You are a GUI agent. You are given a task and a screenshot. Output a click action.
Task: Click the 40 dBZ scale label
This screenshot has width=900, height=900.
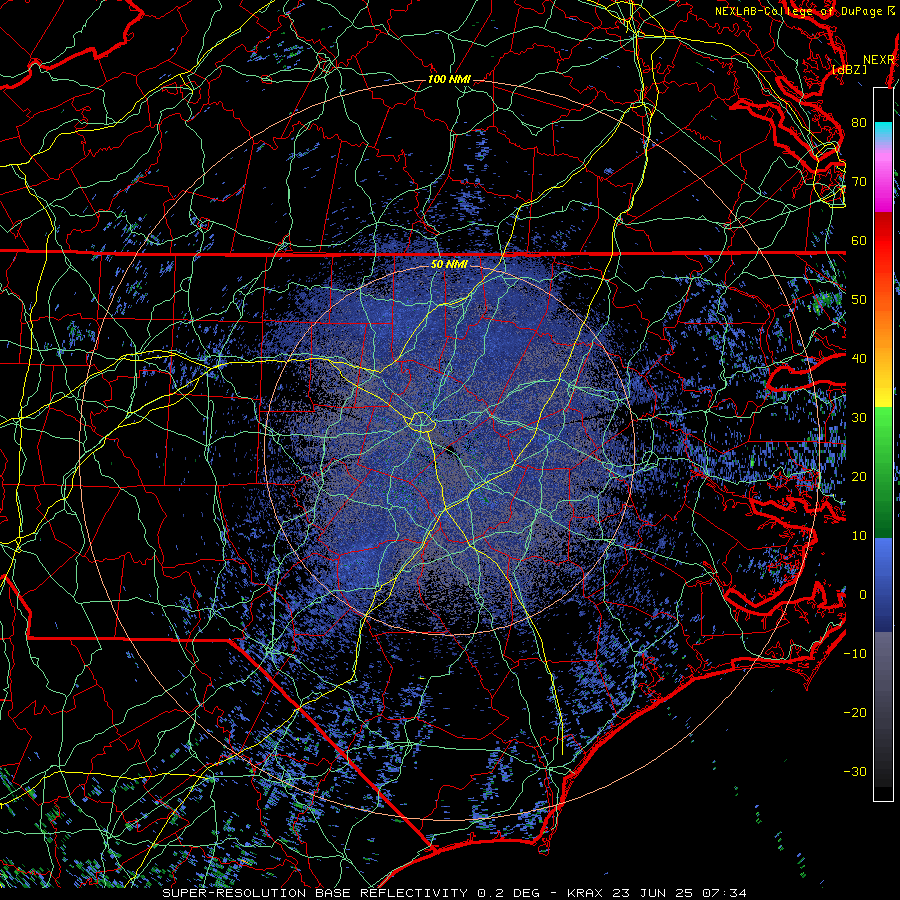pos(859,359)
